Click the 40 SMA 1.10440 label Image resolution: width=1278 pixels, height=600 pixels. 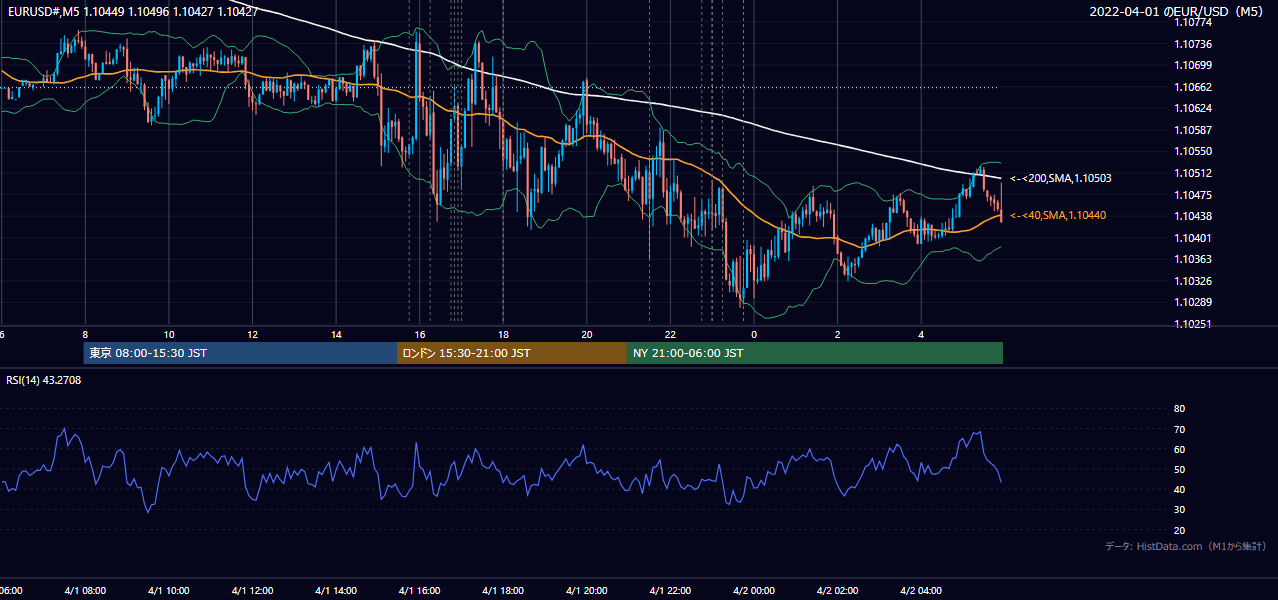(x=1058, y=215)
